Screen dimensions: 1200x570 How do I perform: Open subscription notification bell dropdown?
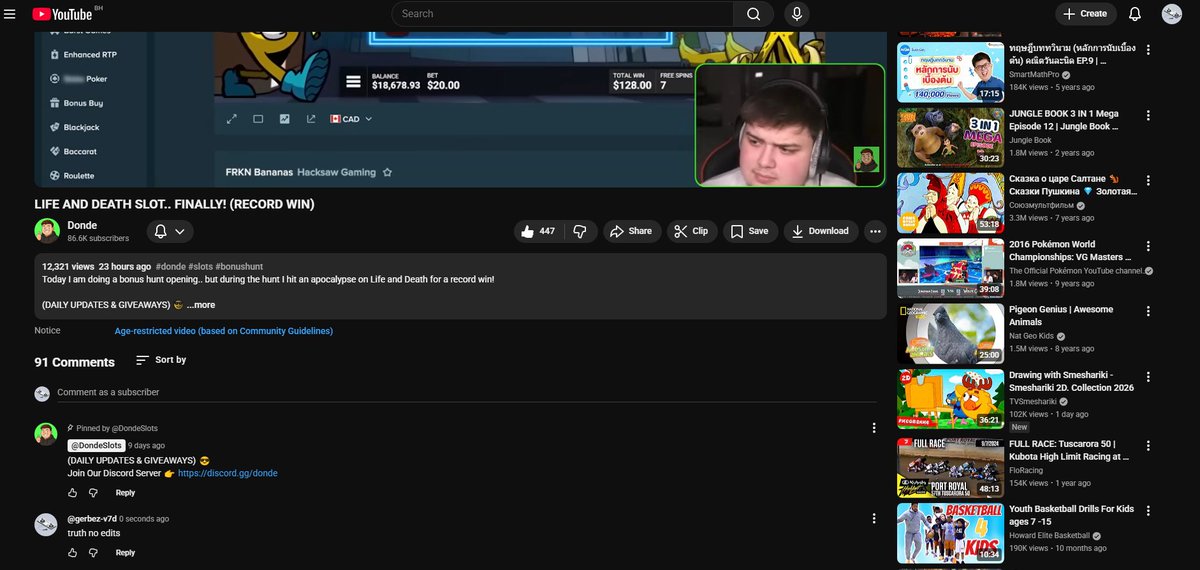(170, 231)
